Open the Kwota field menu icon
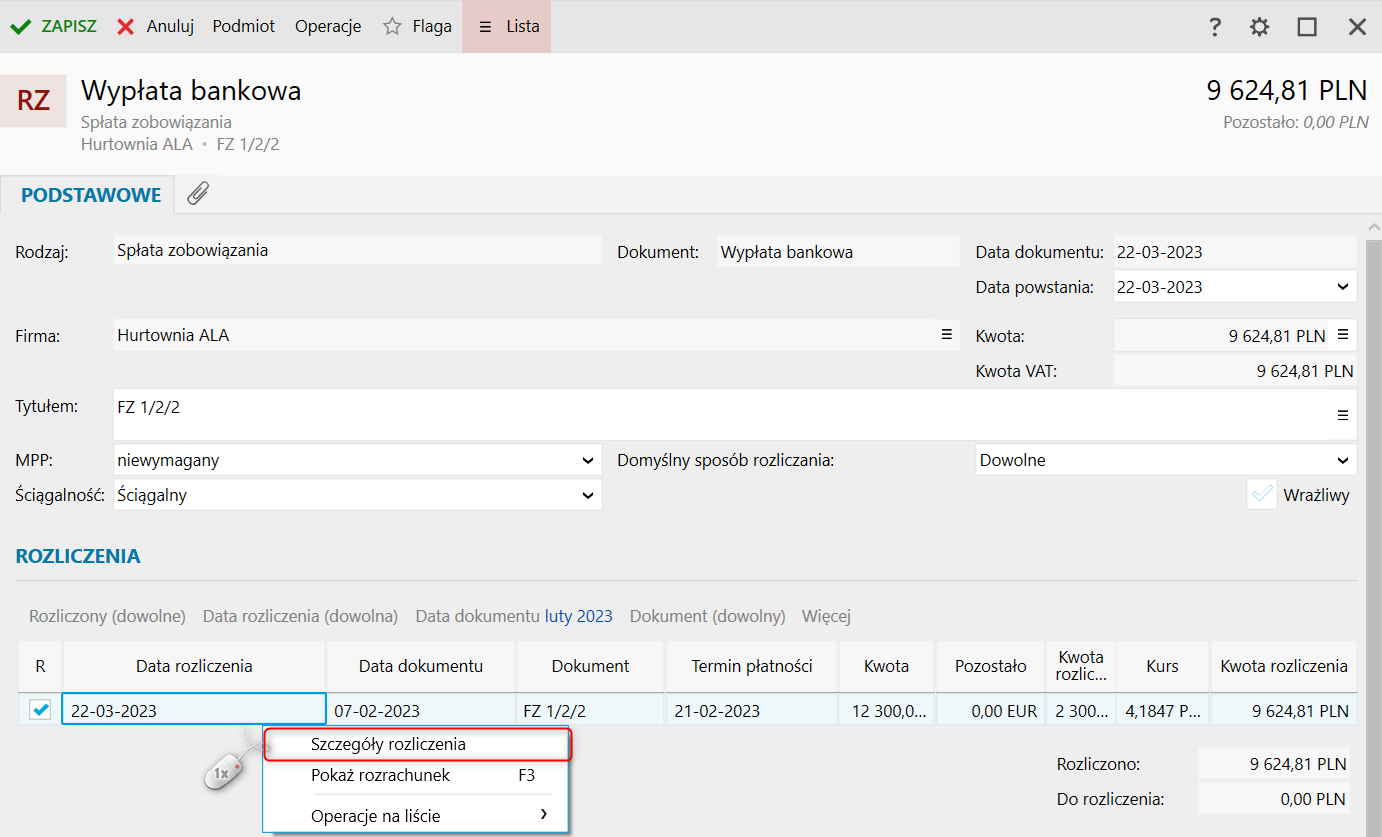Image resolution: width=1382 pixels, height=837 pixels. pos(1343,335)
